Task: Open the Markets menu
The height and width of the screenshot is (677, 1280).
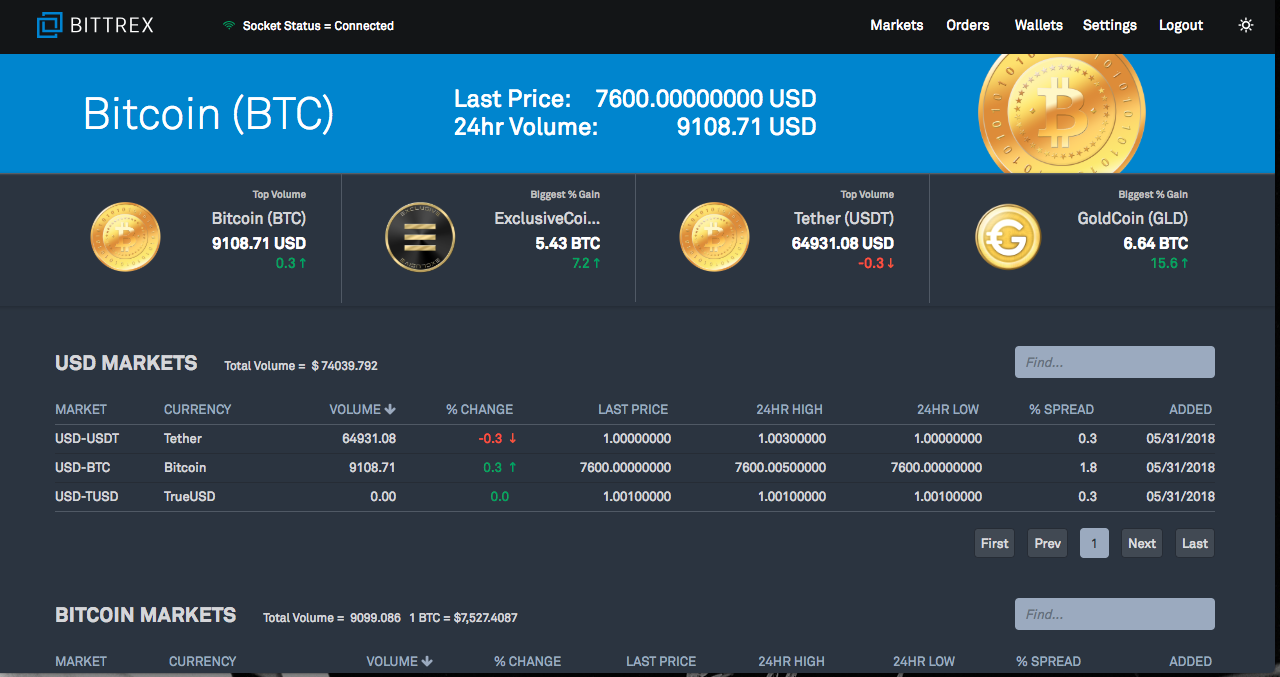Action: (897, 25)
